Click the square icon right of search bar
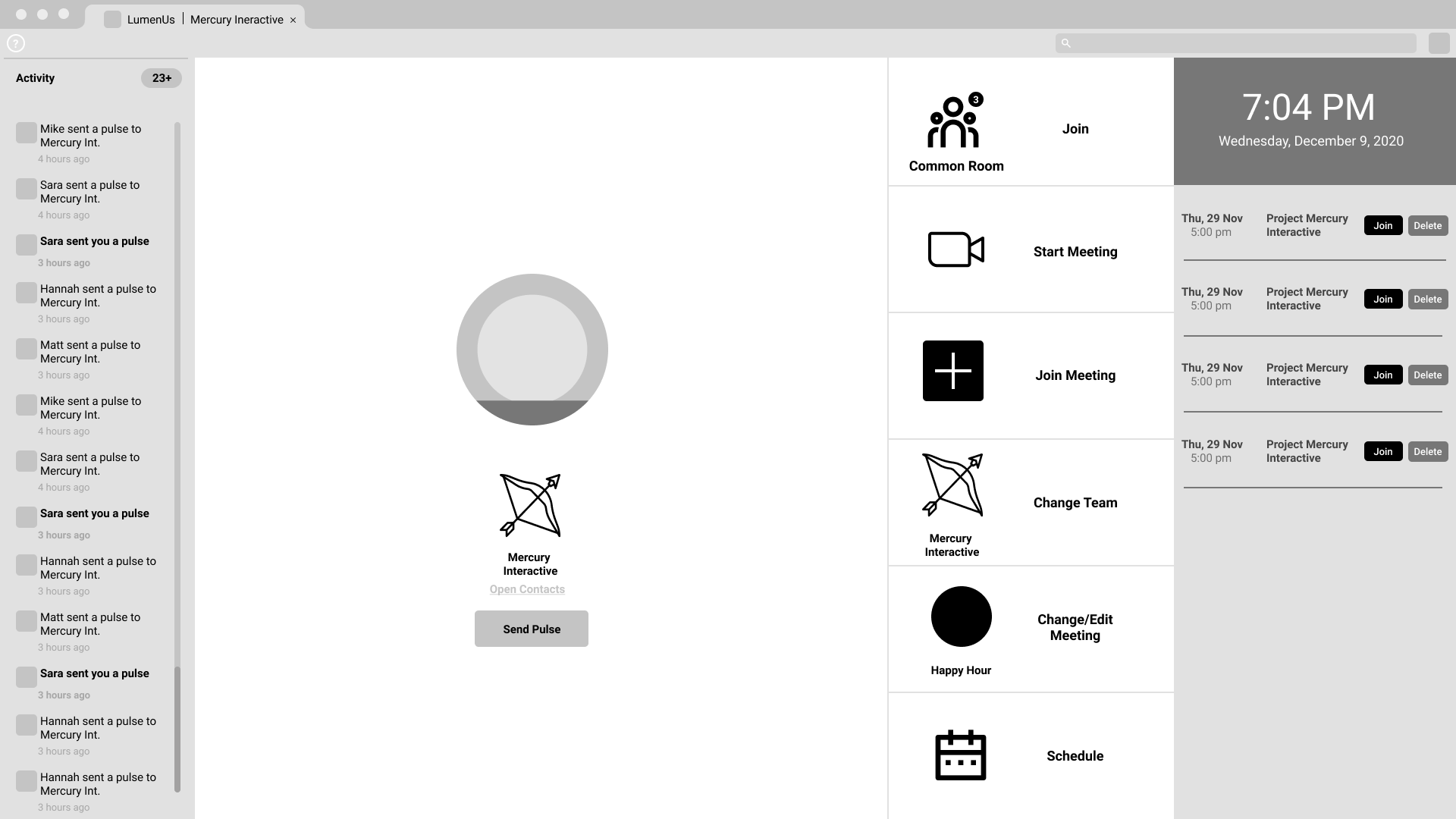Viewport: 1456px width, 819px height. point(1439,43)
